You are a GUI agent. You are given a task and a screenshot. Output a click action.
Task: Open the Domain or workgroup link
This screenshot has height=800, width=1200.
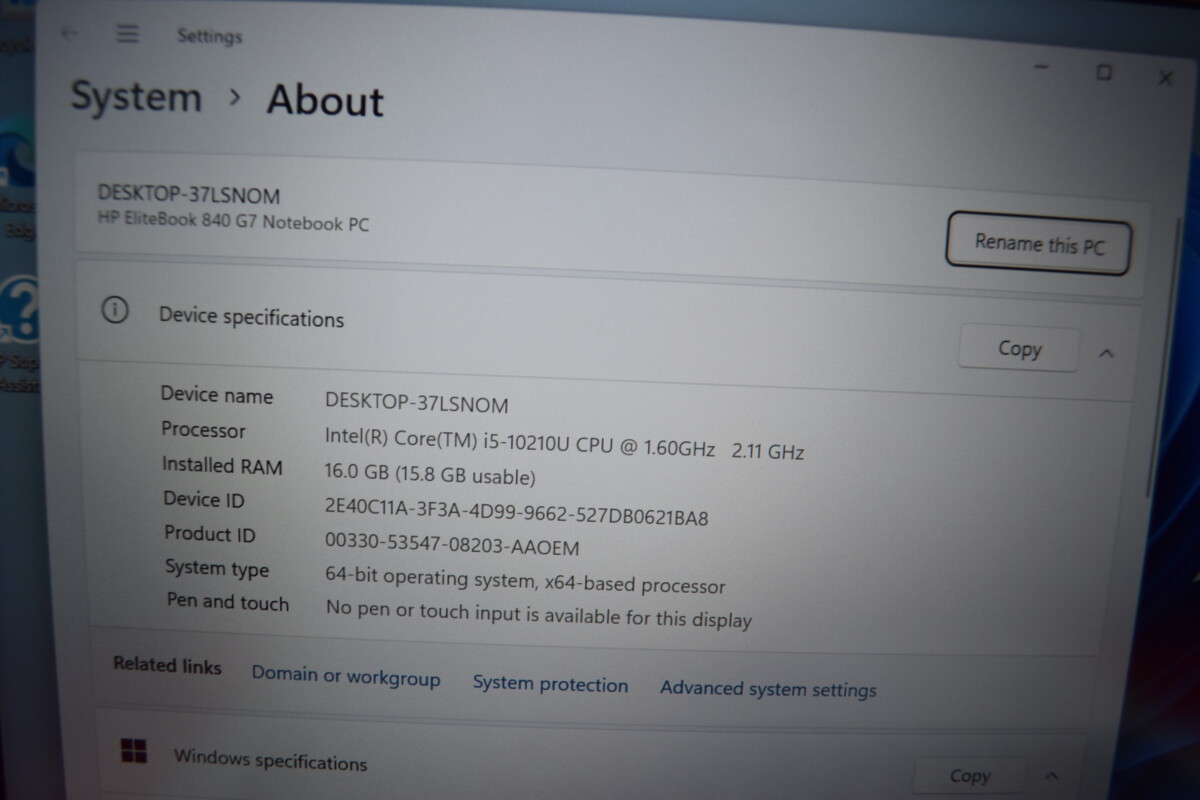point(345,676)
